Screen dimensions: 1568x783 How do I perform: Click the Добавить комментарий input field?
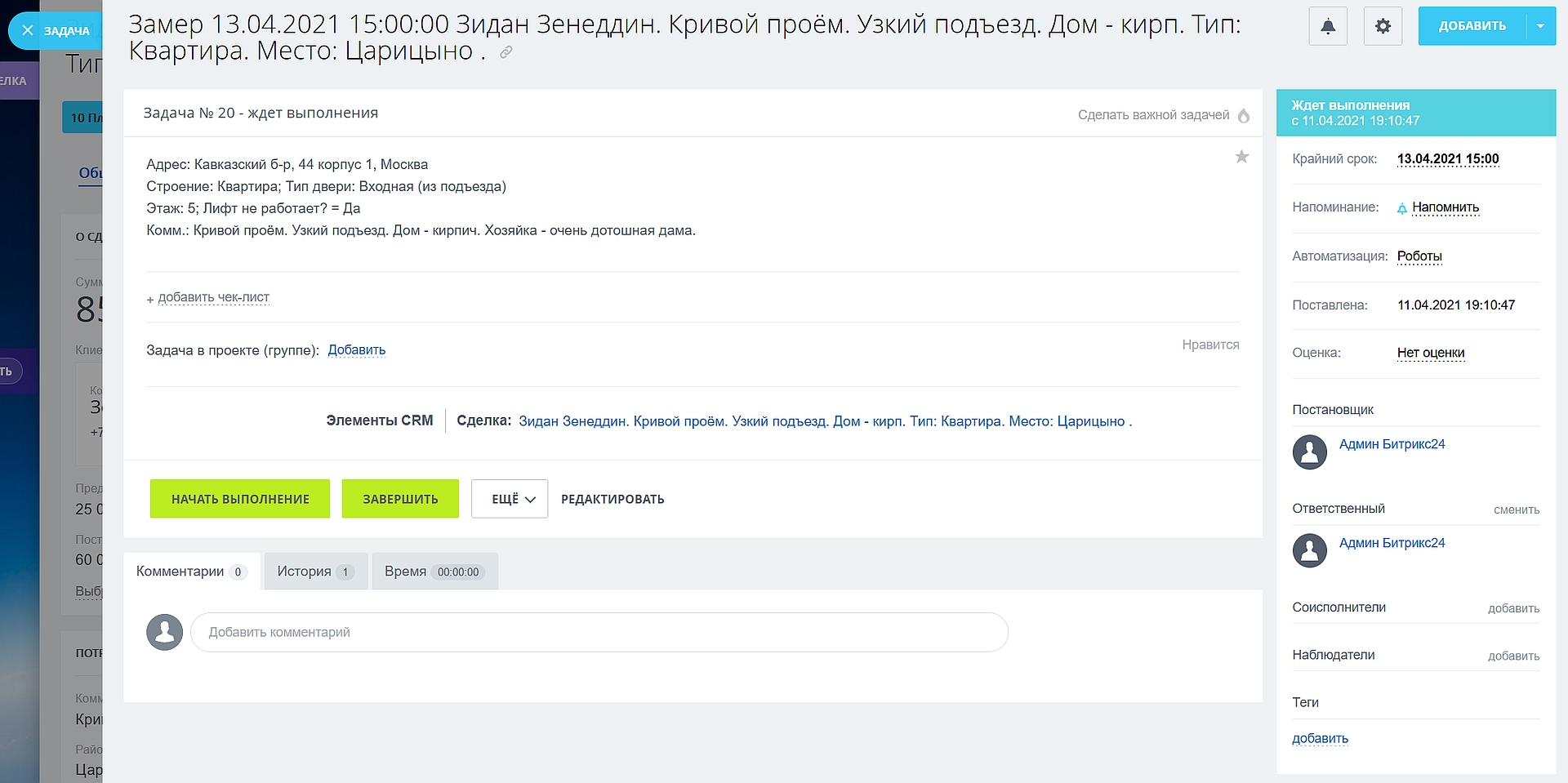coord(599,632)
